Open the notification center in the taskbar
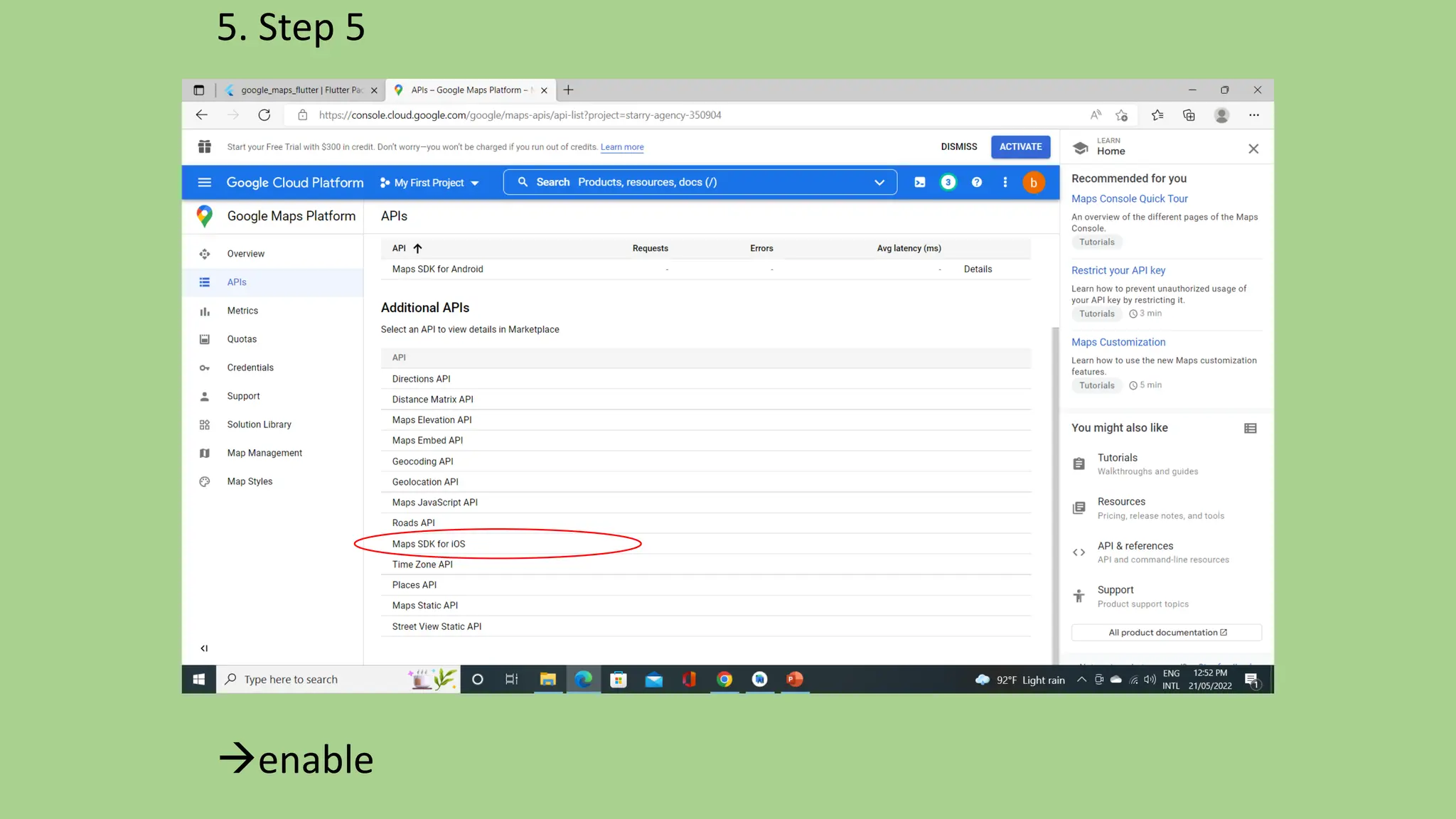Screen dimensions: 1456x819 1252,680
